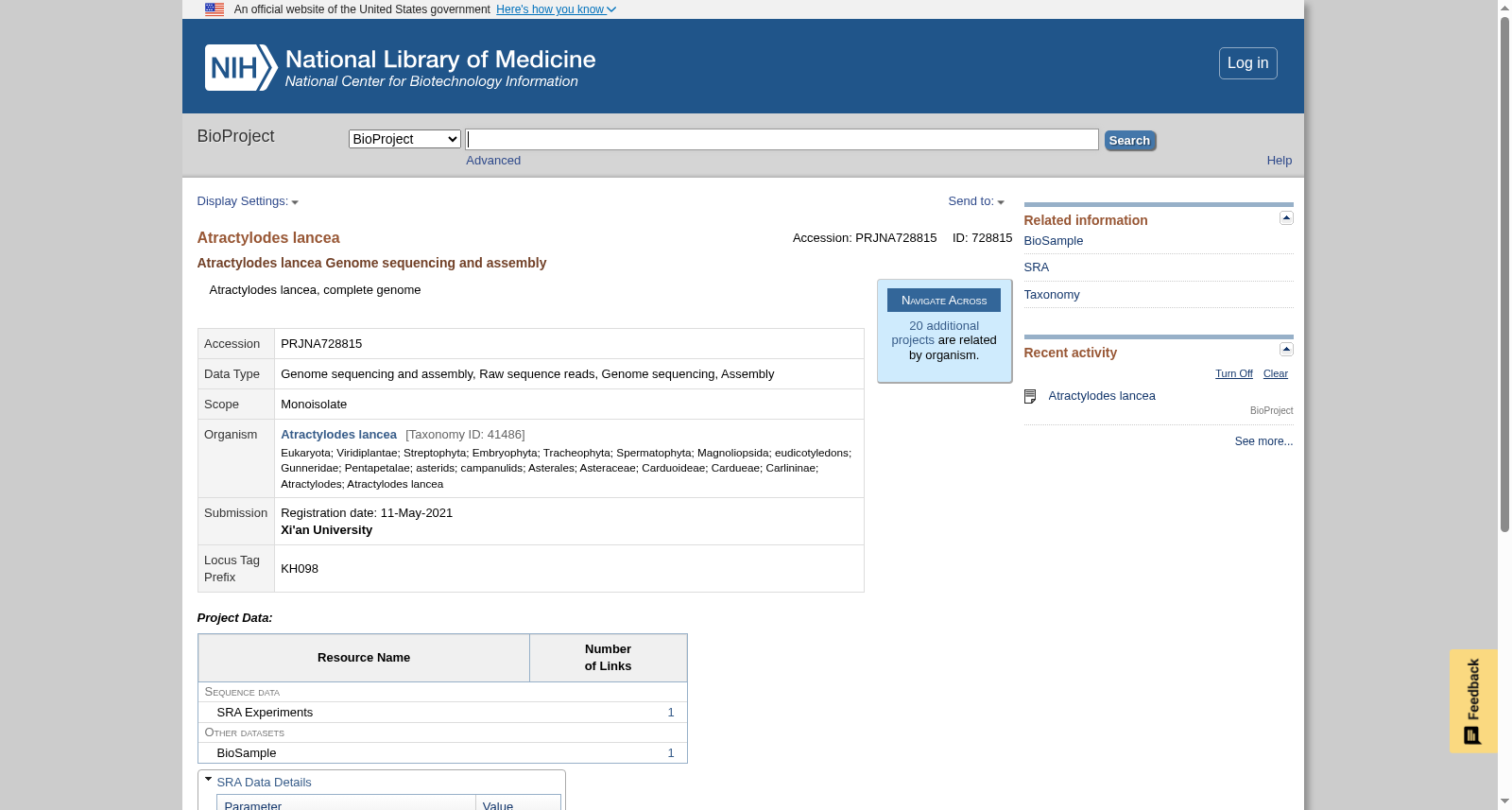Open BioSample link count in table
1512x810 pixels.
(671, 753)
